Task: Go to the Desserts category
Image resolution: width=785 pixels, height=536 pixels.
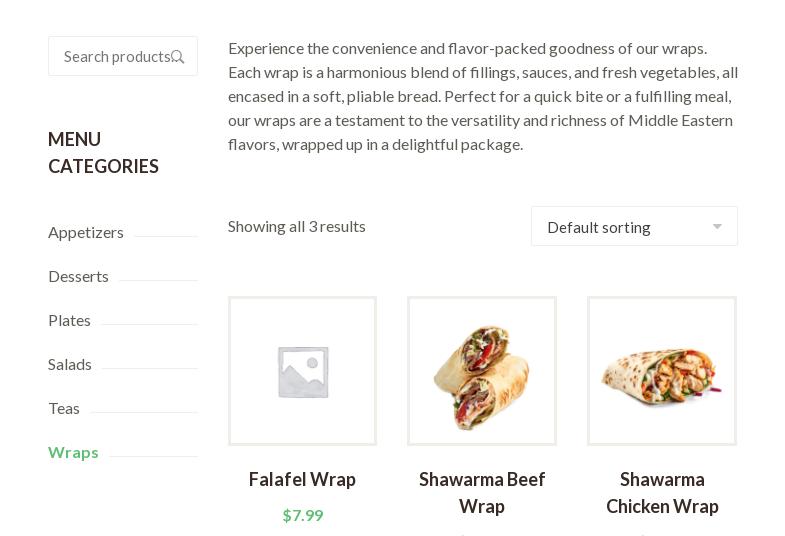Action: click(78, 276)
